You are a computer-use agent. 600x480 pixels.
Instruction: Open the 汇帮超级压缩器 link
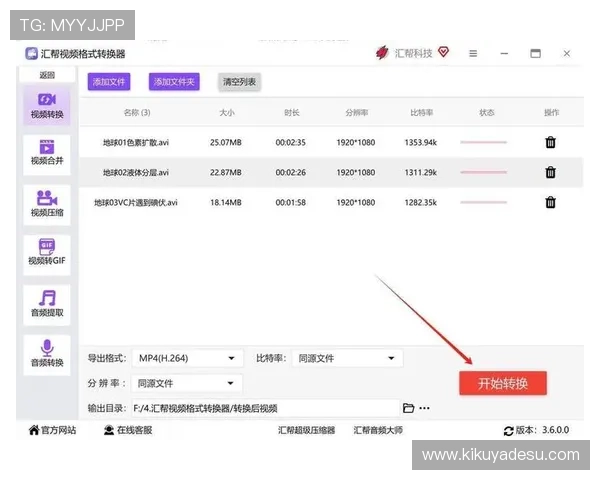(x=307, y=430)
